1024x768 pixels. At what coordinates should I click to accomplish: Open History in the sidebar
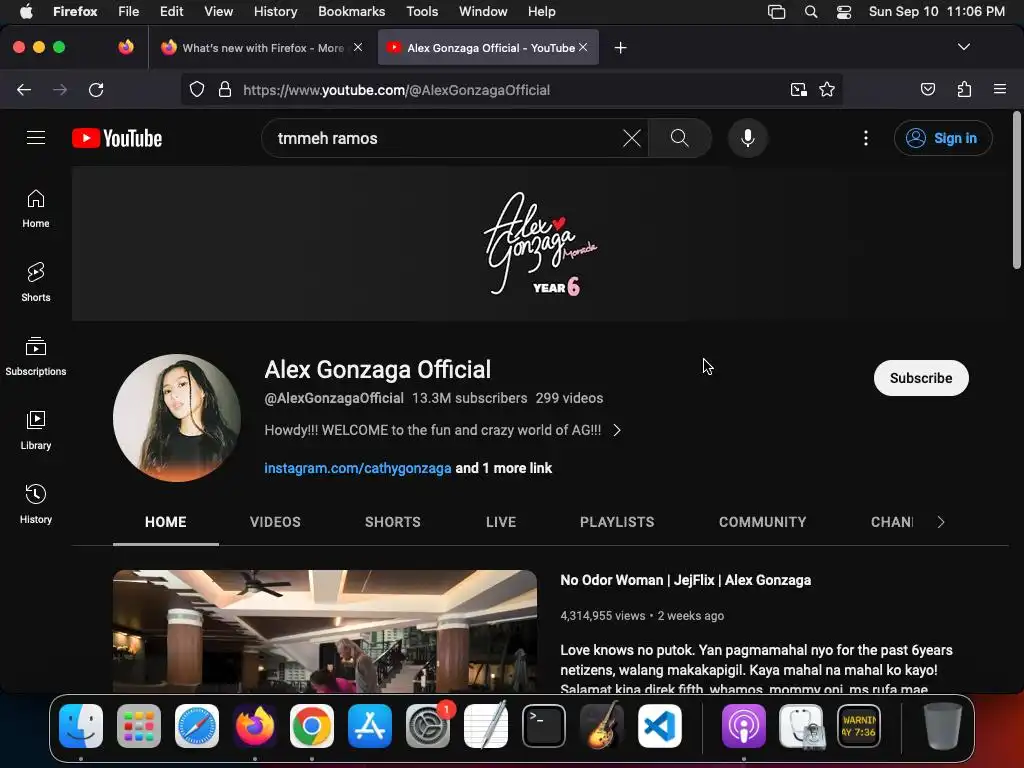pyautogui.click(x=36, y=504)
